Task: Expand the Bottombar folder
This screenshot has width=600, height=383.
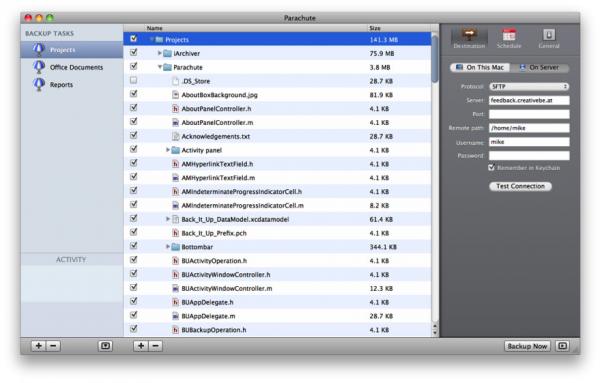Action: pos(168,247)
